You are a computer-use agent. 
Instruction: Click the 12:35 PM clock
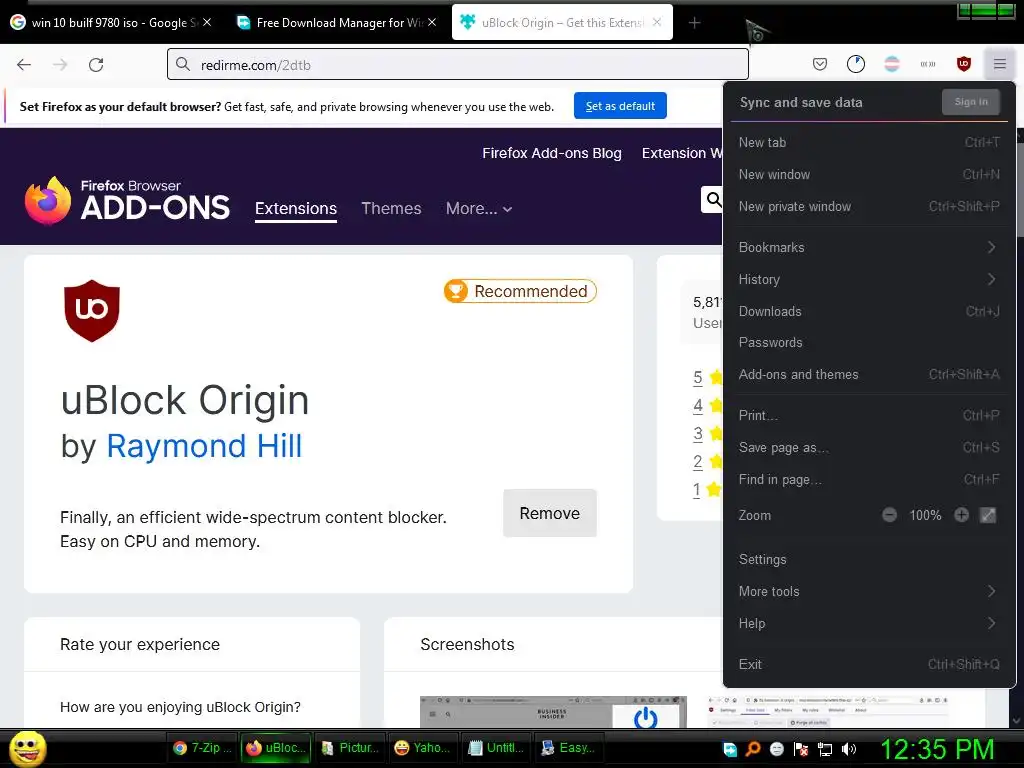tap(937, 749)
